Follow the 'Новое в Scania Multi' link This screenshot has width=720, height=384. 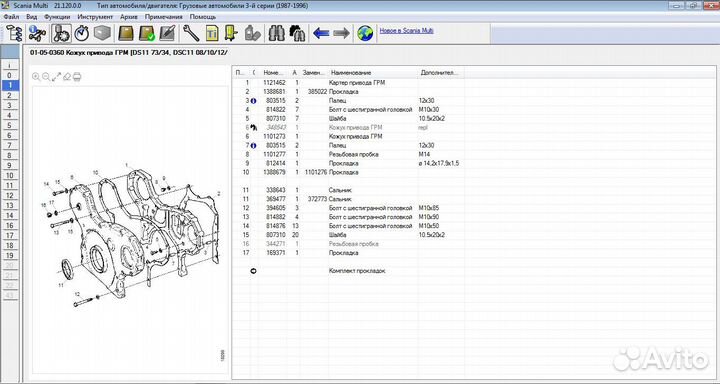406,31
